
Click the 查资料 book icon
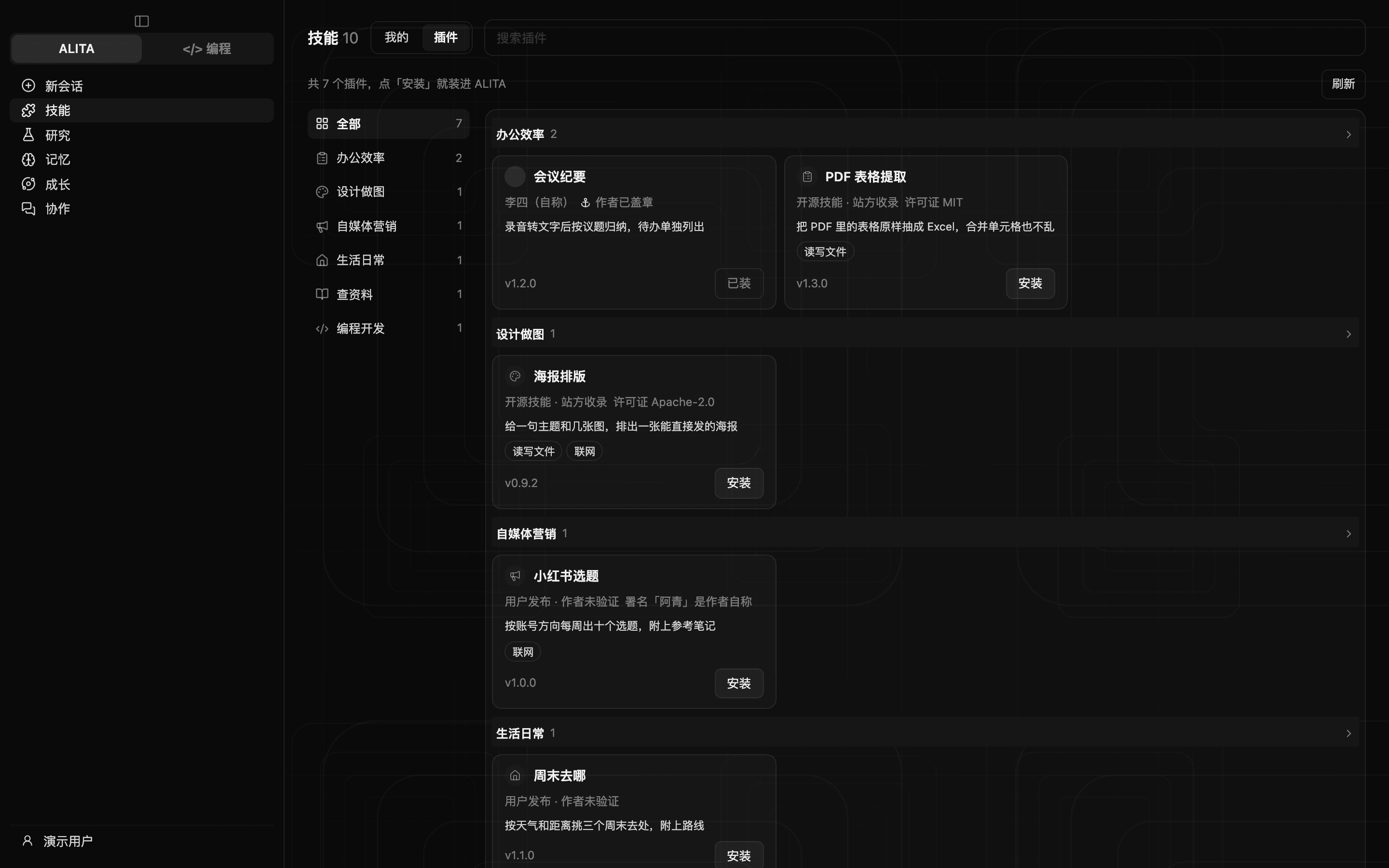322,294
